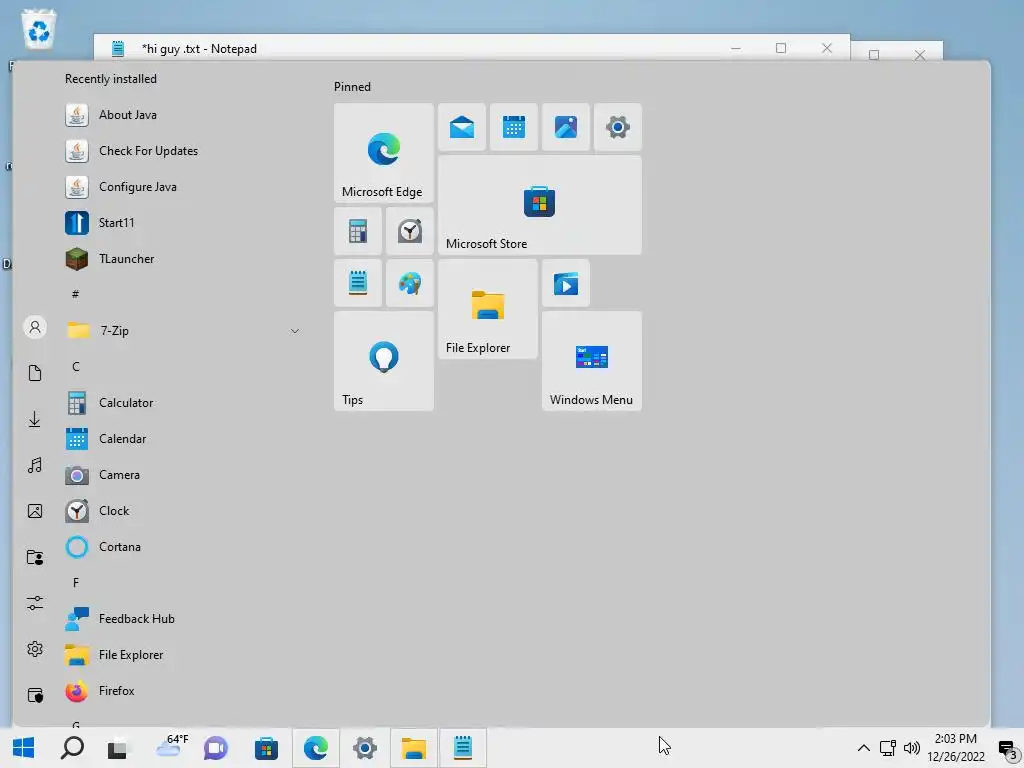Viewport: 1024px width, 768px height.
Task: Open Microsoft Store from the taskbar
Action: (266, 748)
